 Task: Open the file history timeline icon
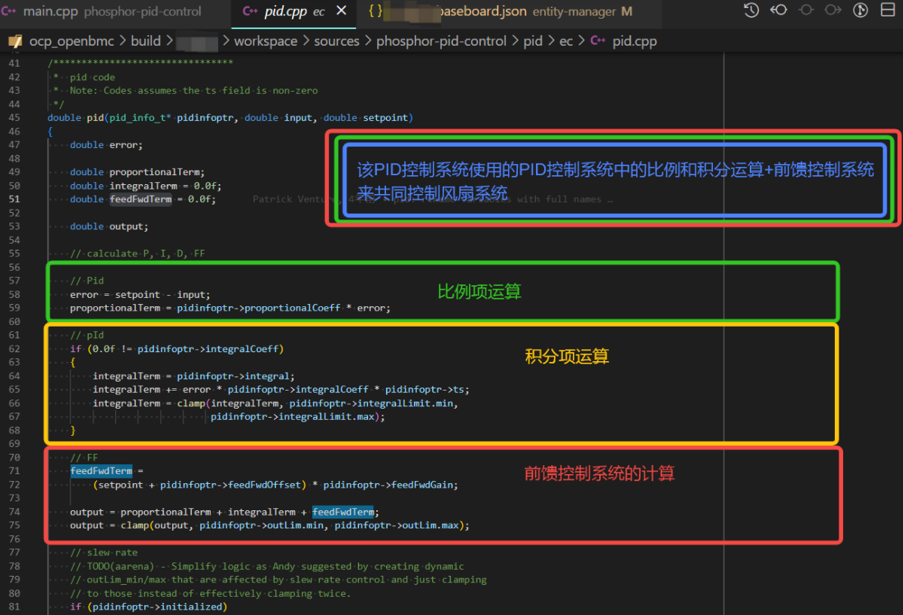751,10
